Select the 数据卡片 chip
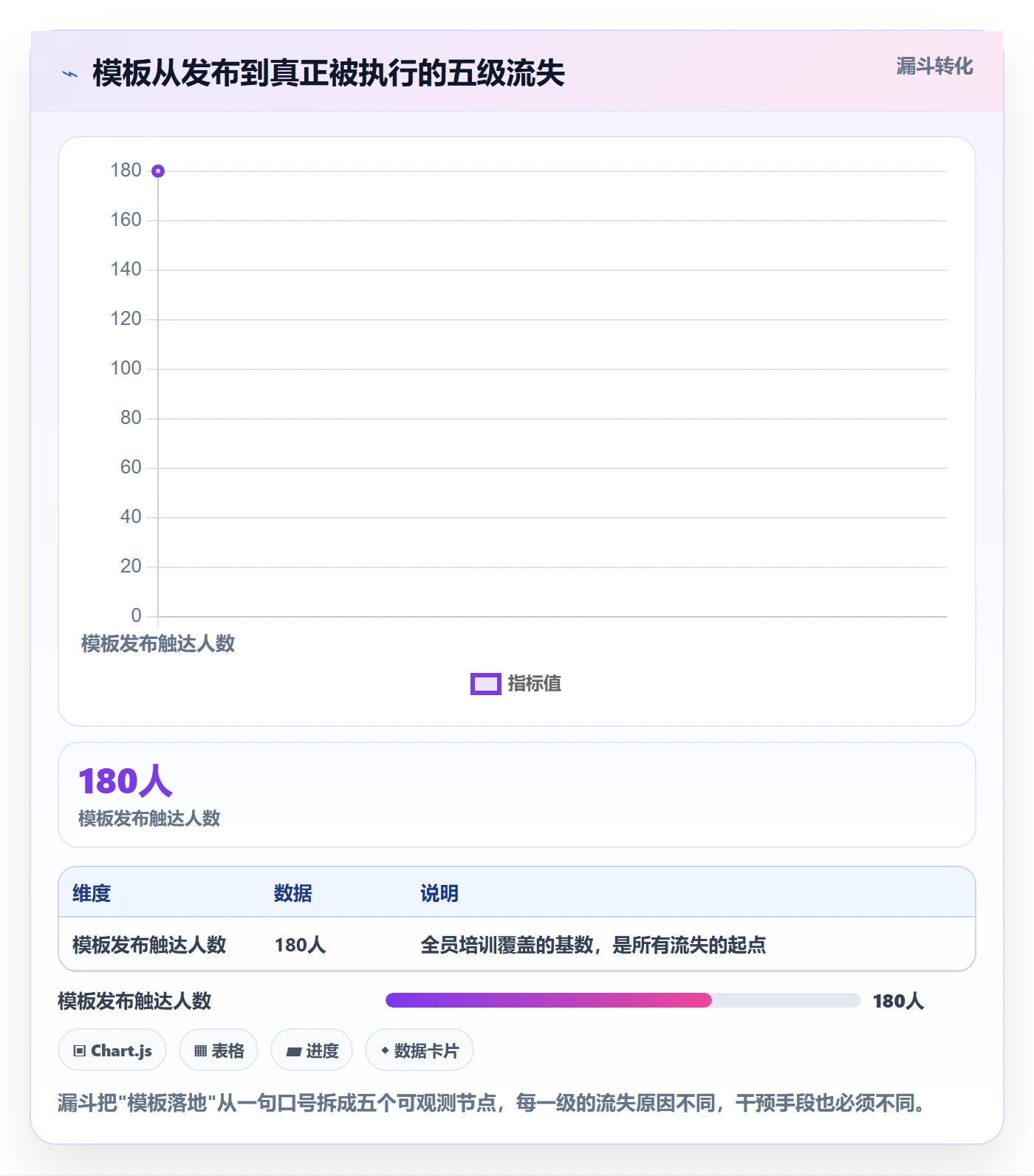The height and width of the screenshot is (1176, 1034). click(420, 1050)
